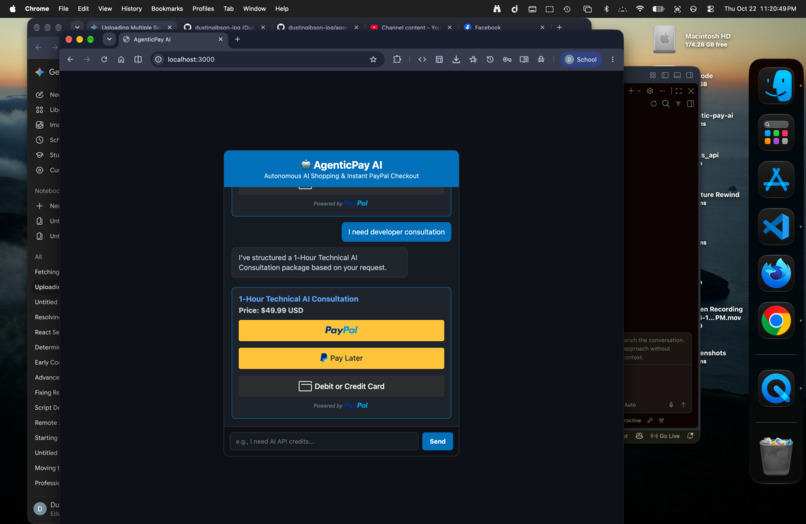Open Finder from the dock
This screenshot has height=524, width=806.
click(x=776, y=86)
